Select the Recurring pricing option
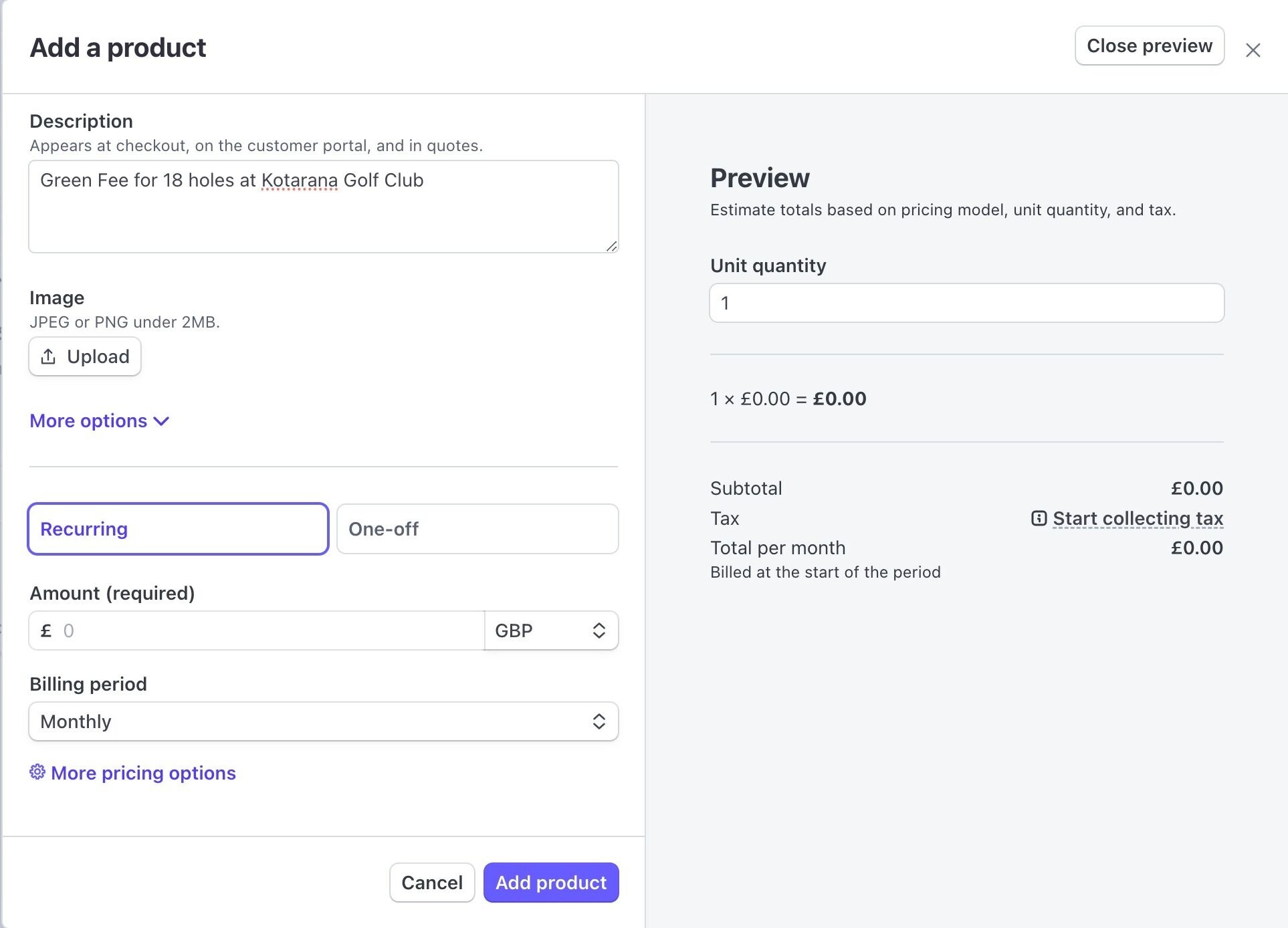 [178, 529]
